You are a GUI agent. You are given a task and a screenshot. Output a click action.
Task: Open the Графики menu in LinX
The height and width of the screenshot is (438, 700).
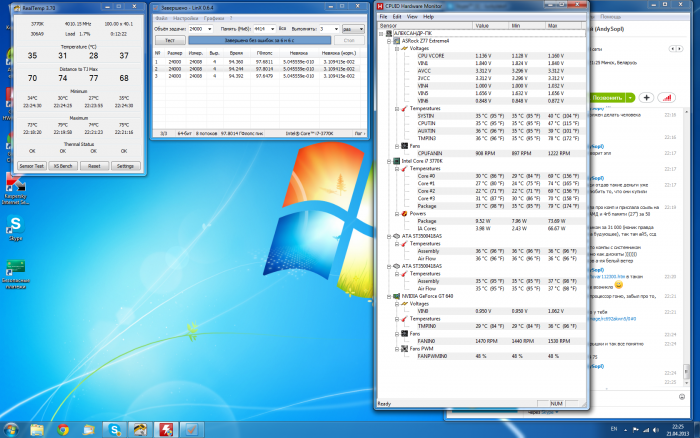pos(214,18)
